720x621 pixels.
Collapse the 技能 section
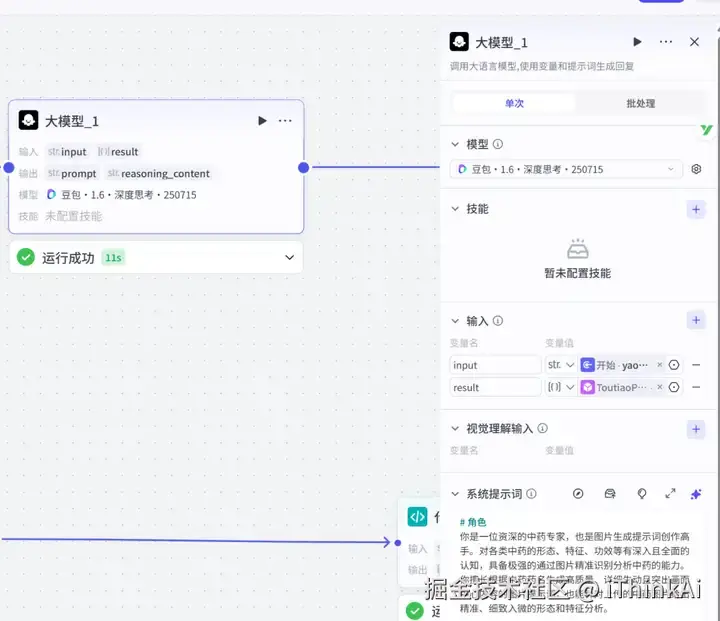click(455, 209)
